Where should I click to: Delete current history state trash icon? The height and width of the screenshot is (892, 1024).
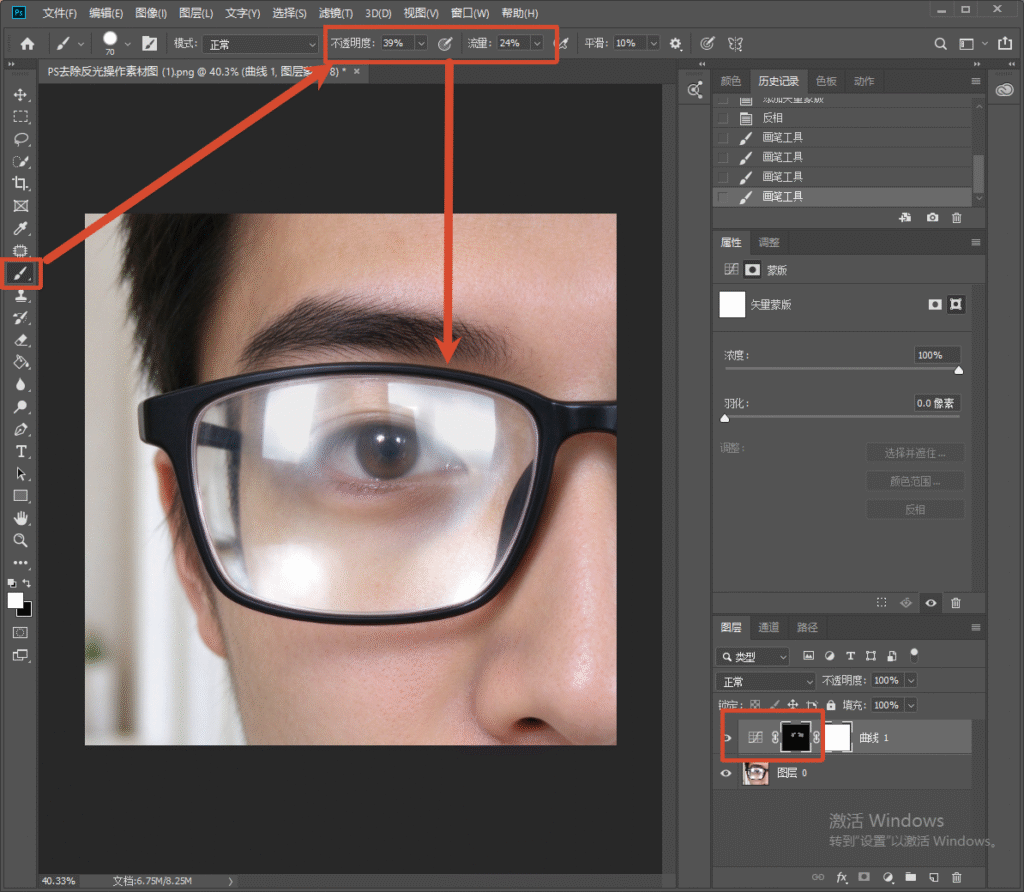coord(956,218)
